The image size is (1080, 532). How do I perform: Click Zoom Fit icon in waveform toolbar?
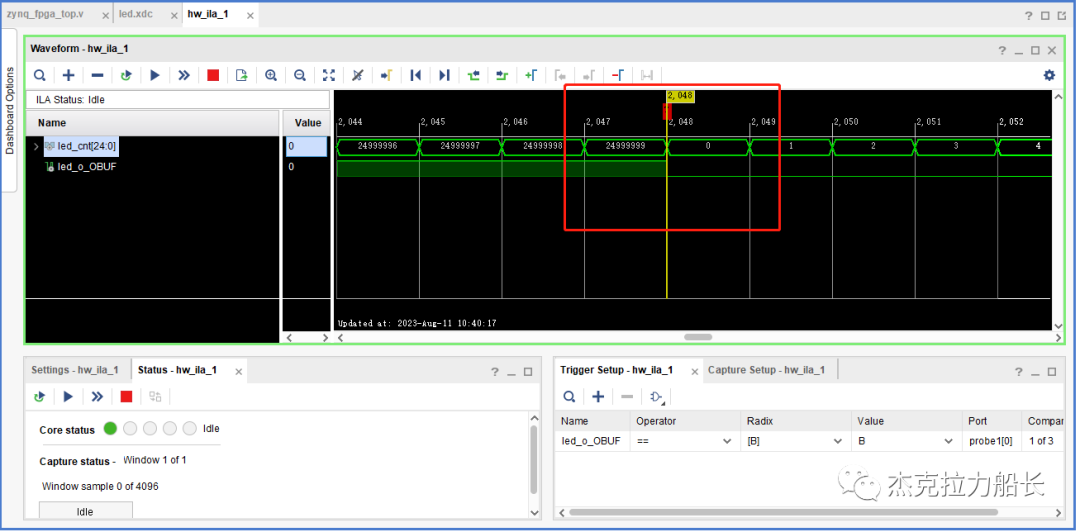329,75
